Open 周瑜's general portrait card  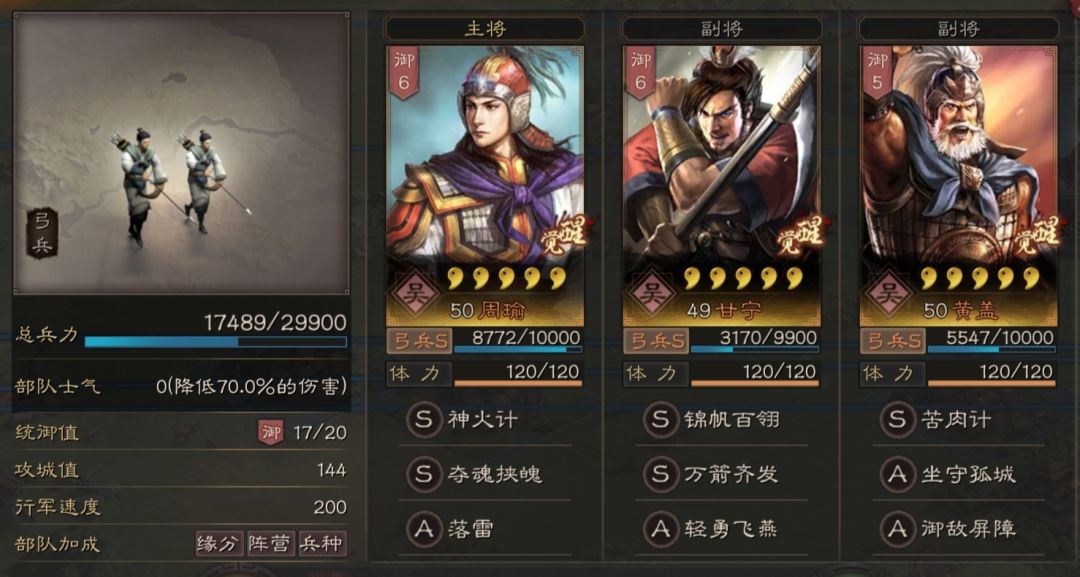tap(485, 186)
